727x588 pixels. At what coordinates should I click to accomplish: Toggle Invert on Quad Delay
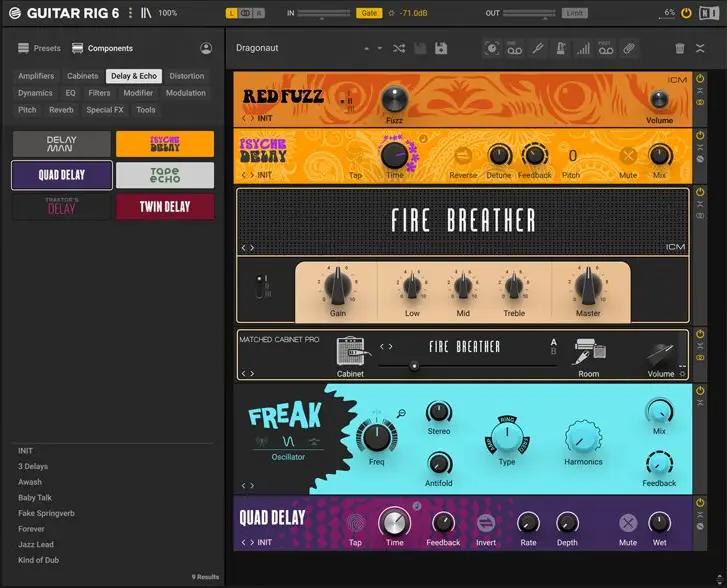coord(486,523)
